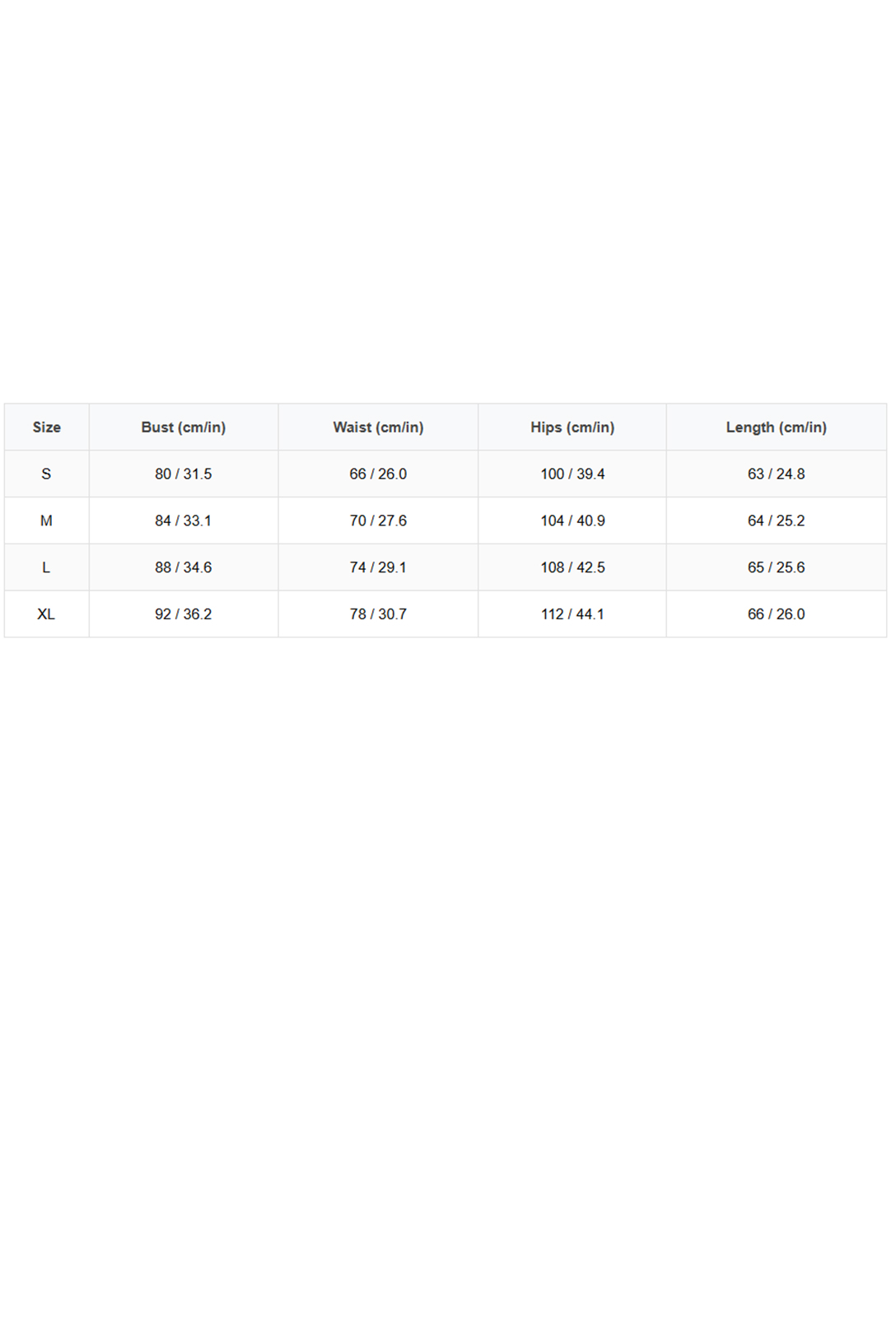Click the bust value 92 / 36.2

[184, 614]
